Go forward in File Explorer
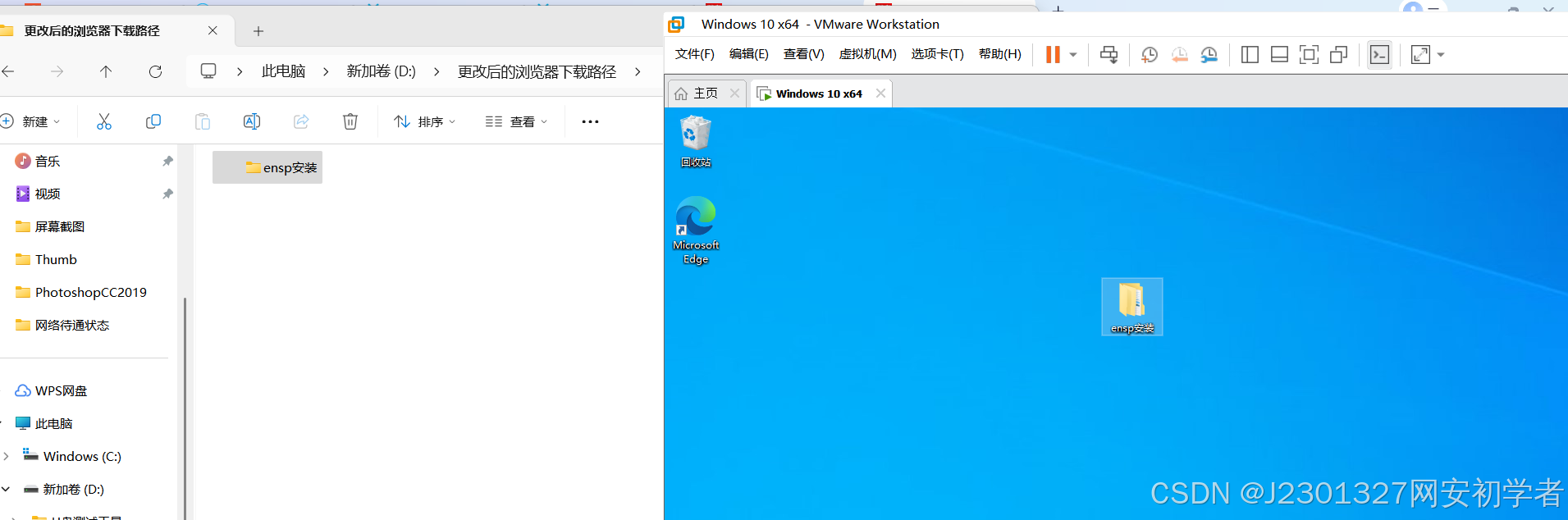 (57, 71)
